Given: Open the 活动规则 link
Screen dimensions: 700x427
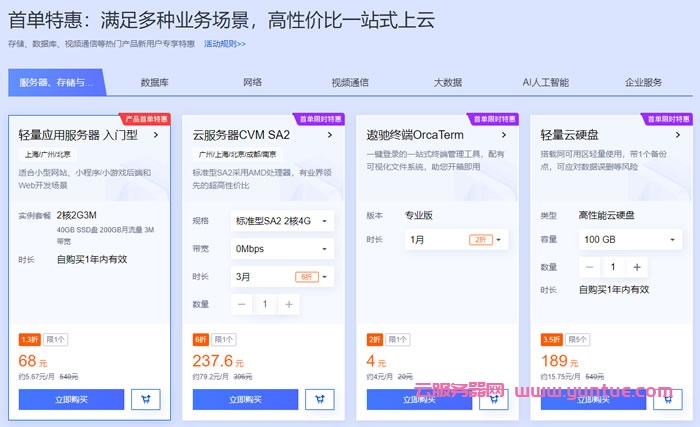Looking at the screenshot, I should click(x=224, y=44).
